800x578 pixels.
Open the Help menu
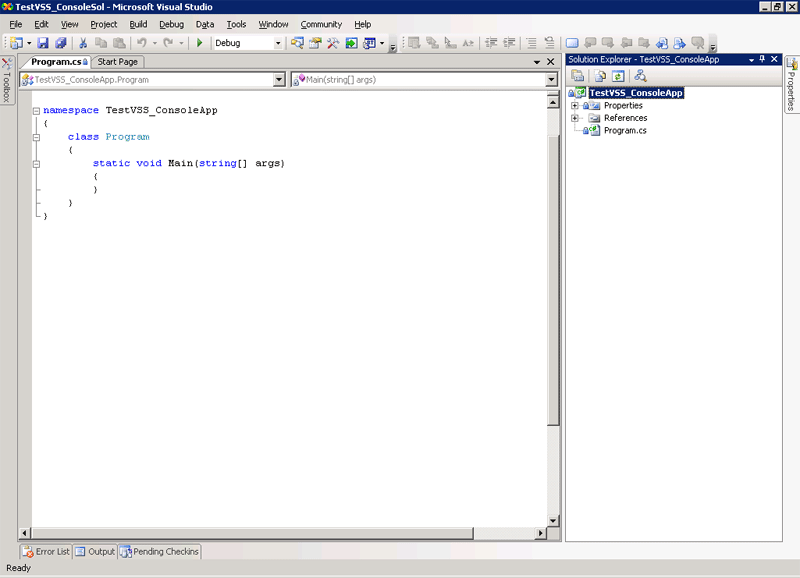tap(363, 24)
